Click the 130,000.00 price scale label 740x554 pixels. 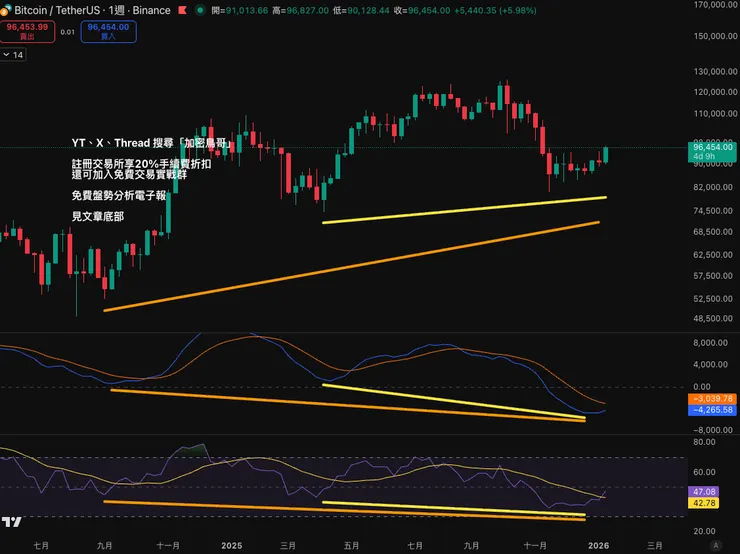pyautogui.click(x=715, y=71)
